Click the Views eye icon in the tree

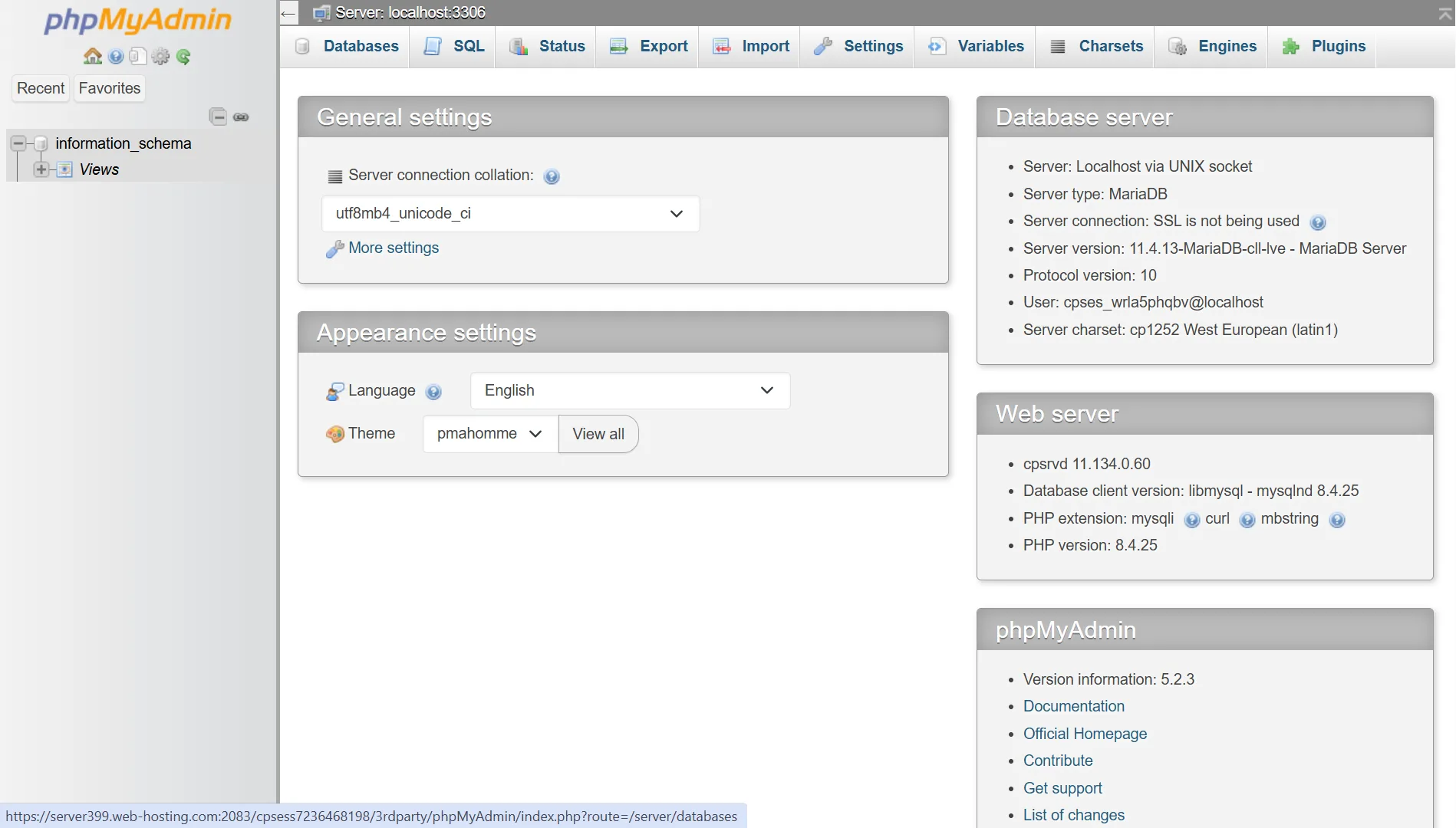(x=65, y=169)
